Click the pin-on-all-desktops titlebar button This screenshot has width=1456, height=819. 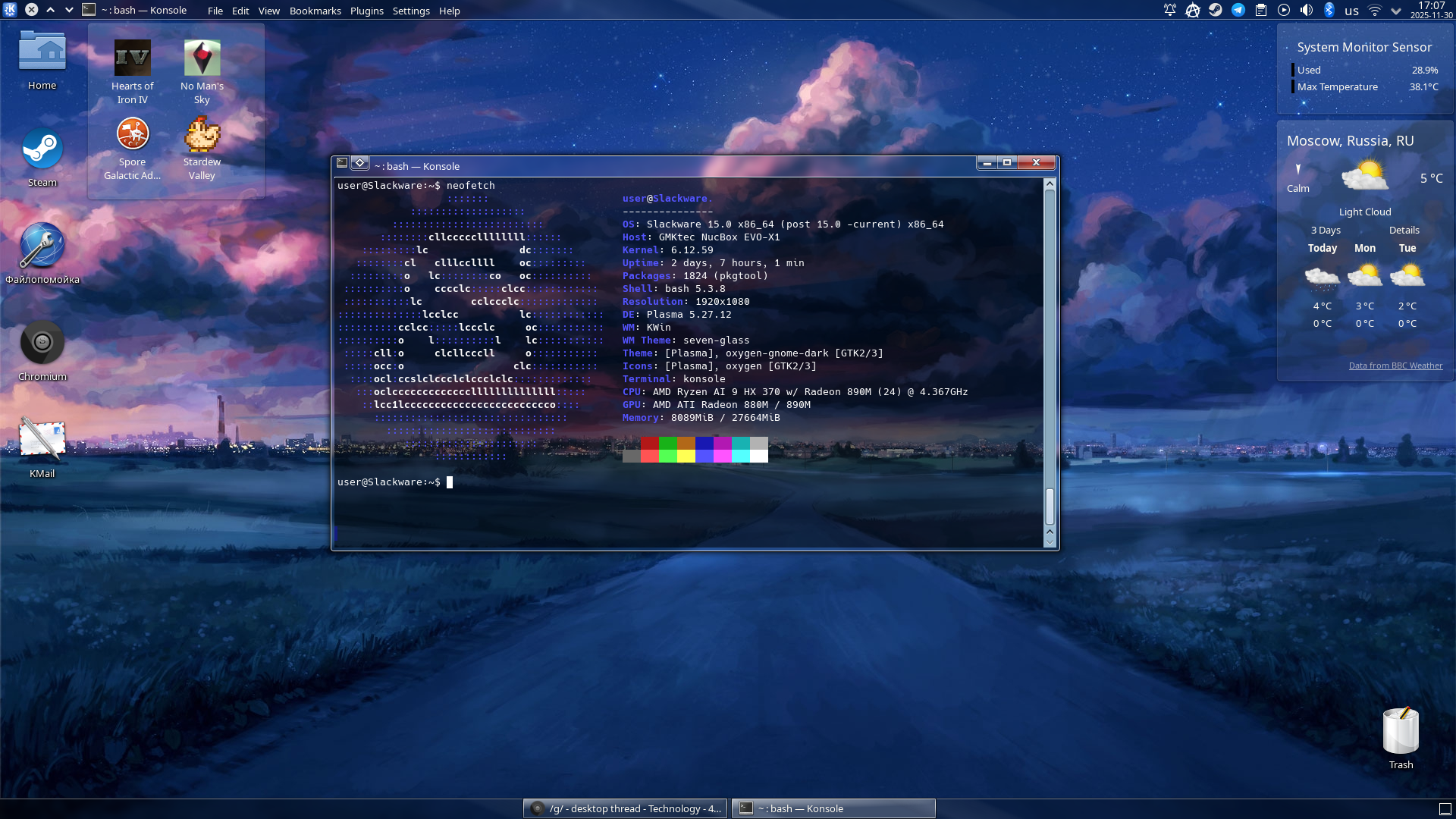point(360,162)
